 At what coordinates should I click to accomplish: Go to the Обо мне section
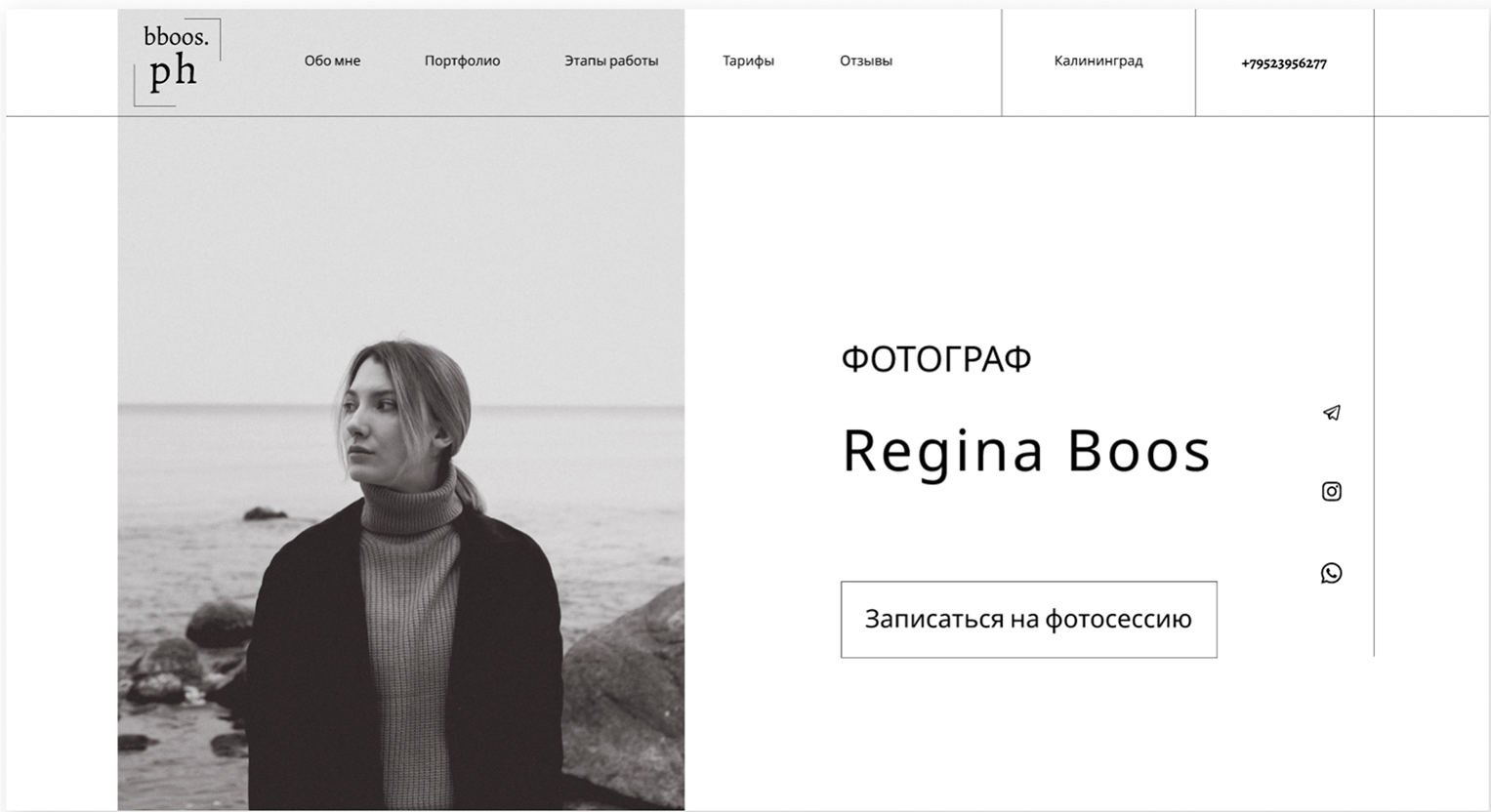tap(332, 61)
